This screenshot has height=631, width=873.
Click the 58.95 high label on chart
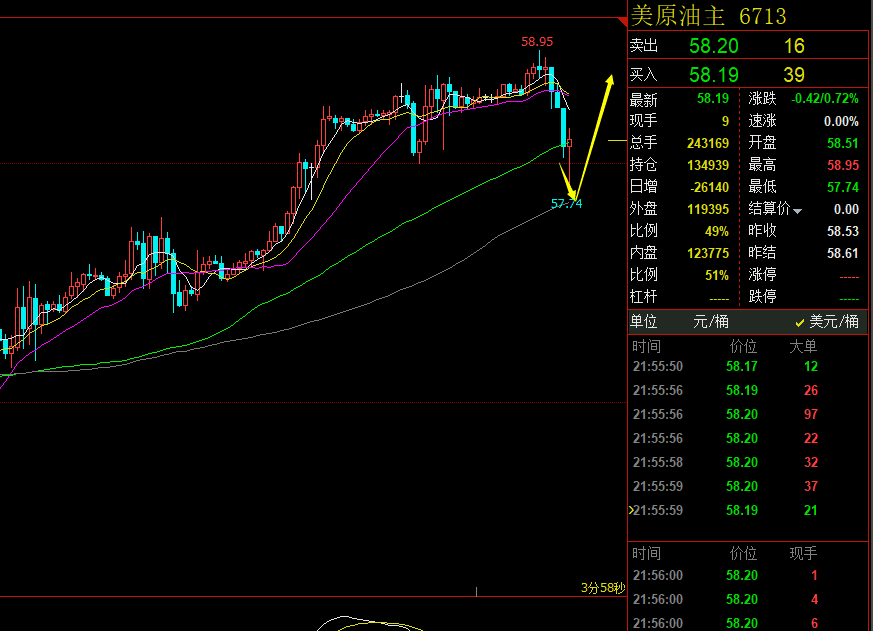(x=537, y=42)
